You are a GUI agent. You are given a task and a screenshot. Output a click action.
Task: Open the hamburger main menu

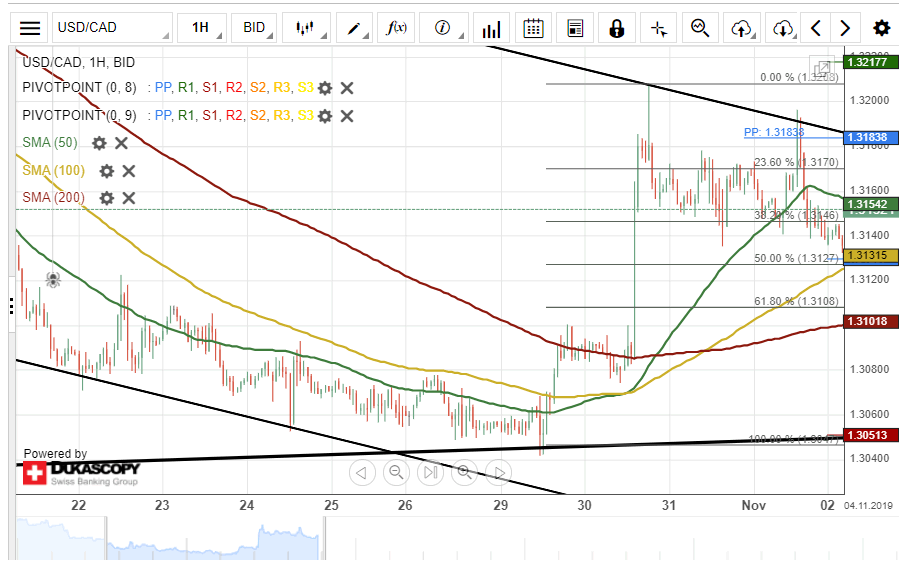31,28
